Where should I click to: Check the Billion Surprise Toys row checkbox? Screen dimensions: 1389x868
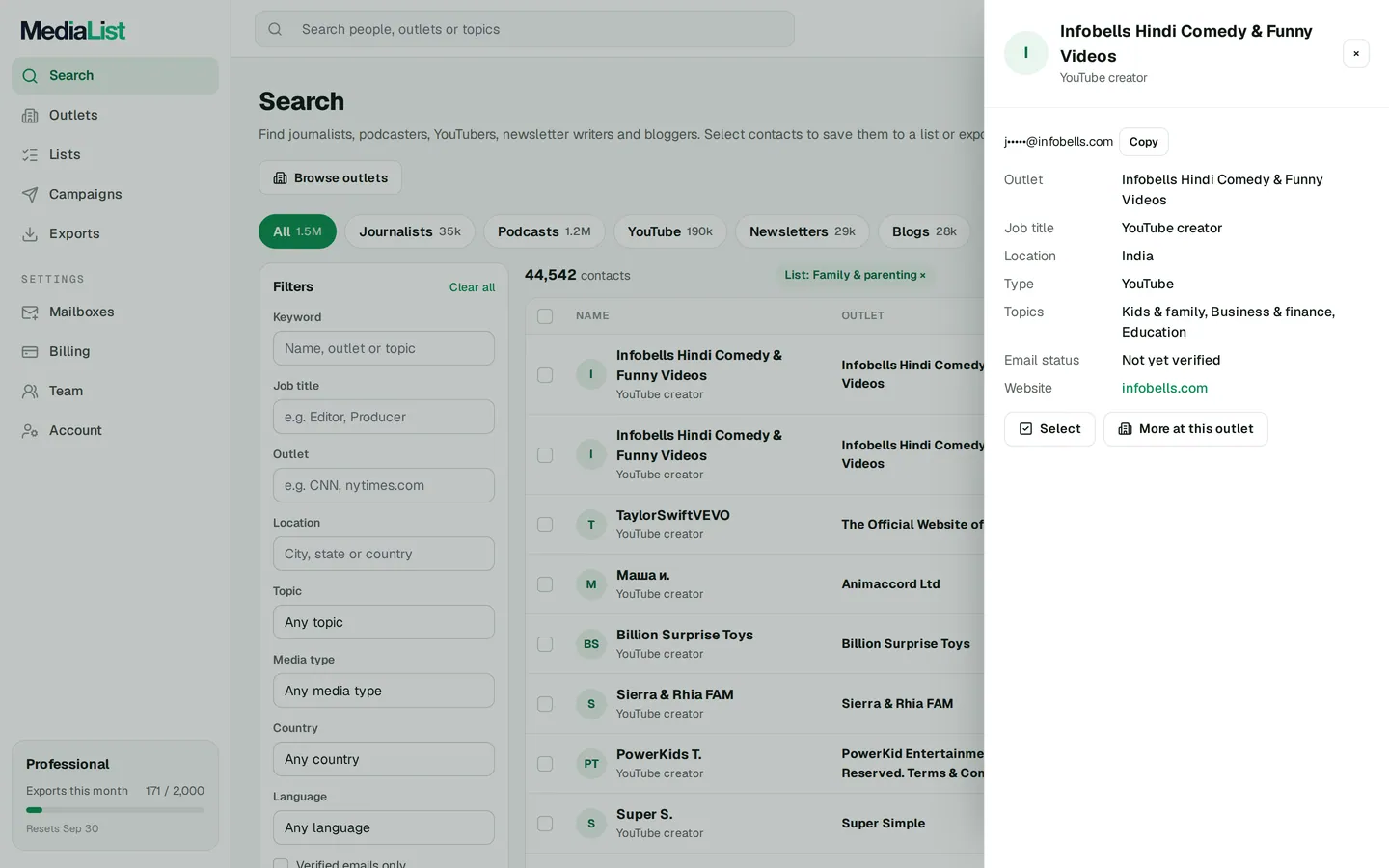pos(545,644)
